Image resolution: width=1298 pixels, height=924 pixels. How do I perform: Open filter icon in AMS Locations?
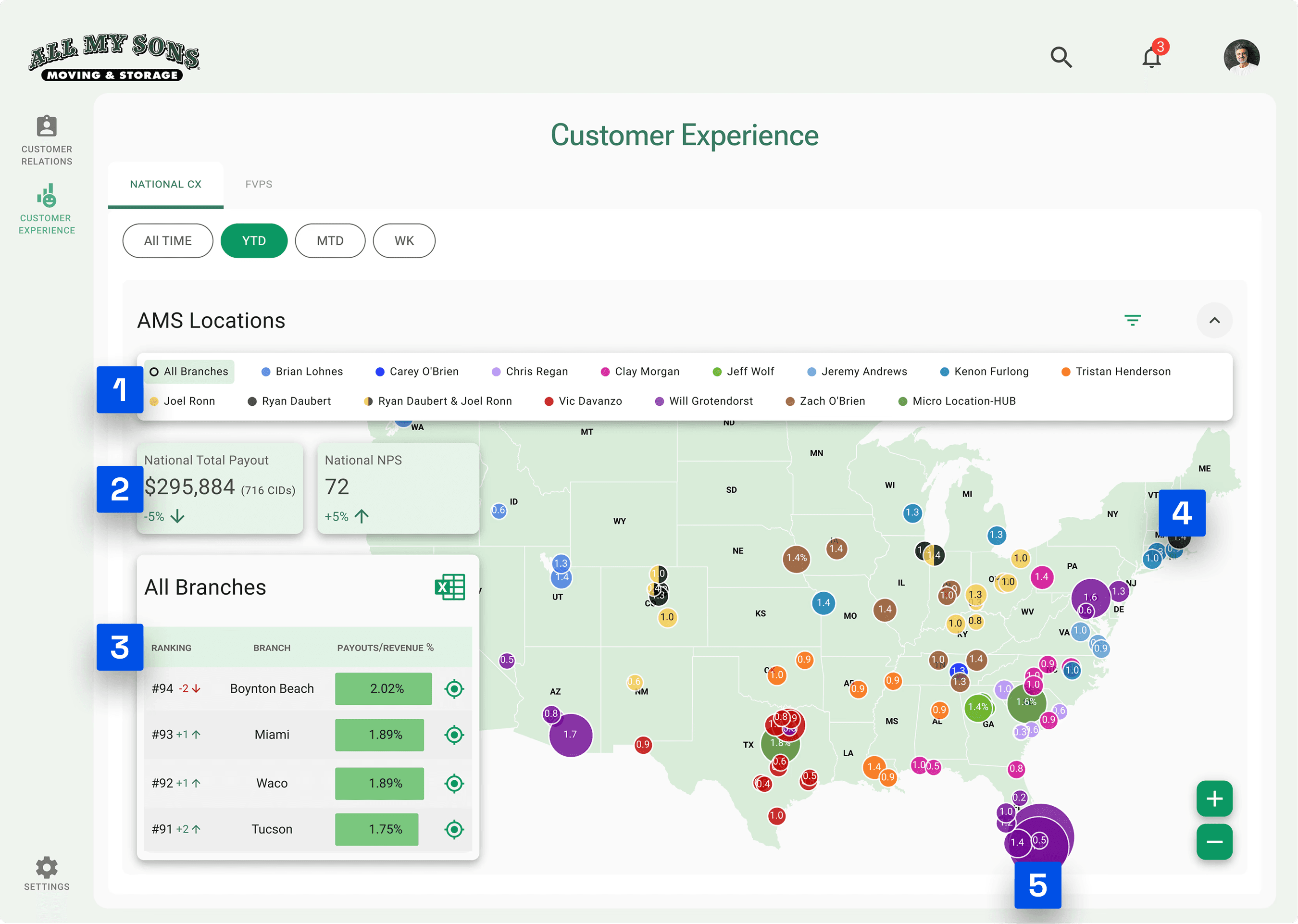pyautogui.click(x=1133, y=320)
